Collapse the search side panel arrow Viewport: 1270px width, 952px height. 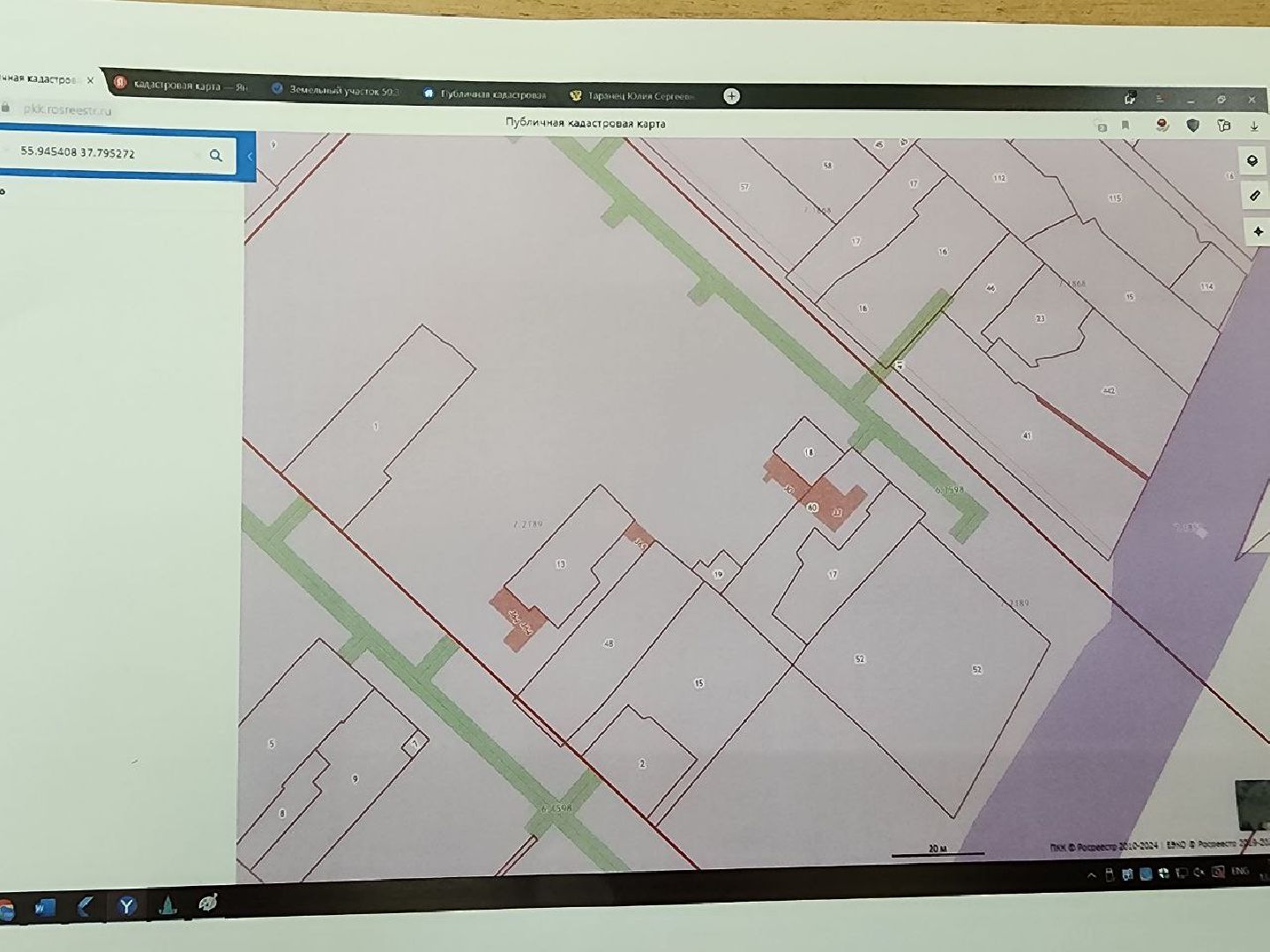pyautogui.click(x=250, y=157)
